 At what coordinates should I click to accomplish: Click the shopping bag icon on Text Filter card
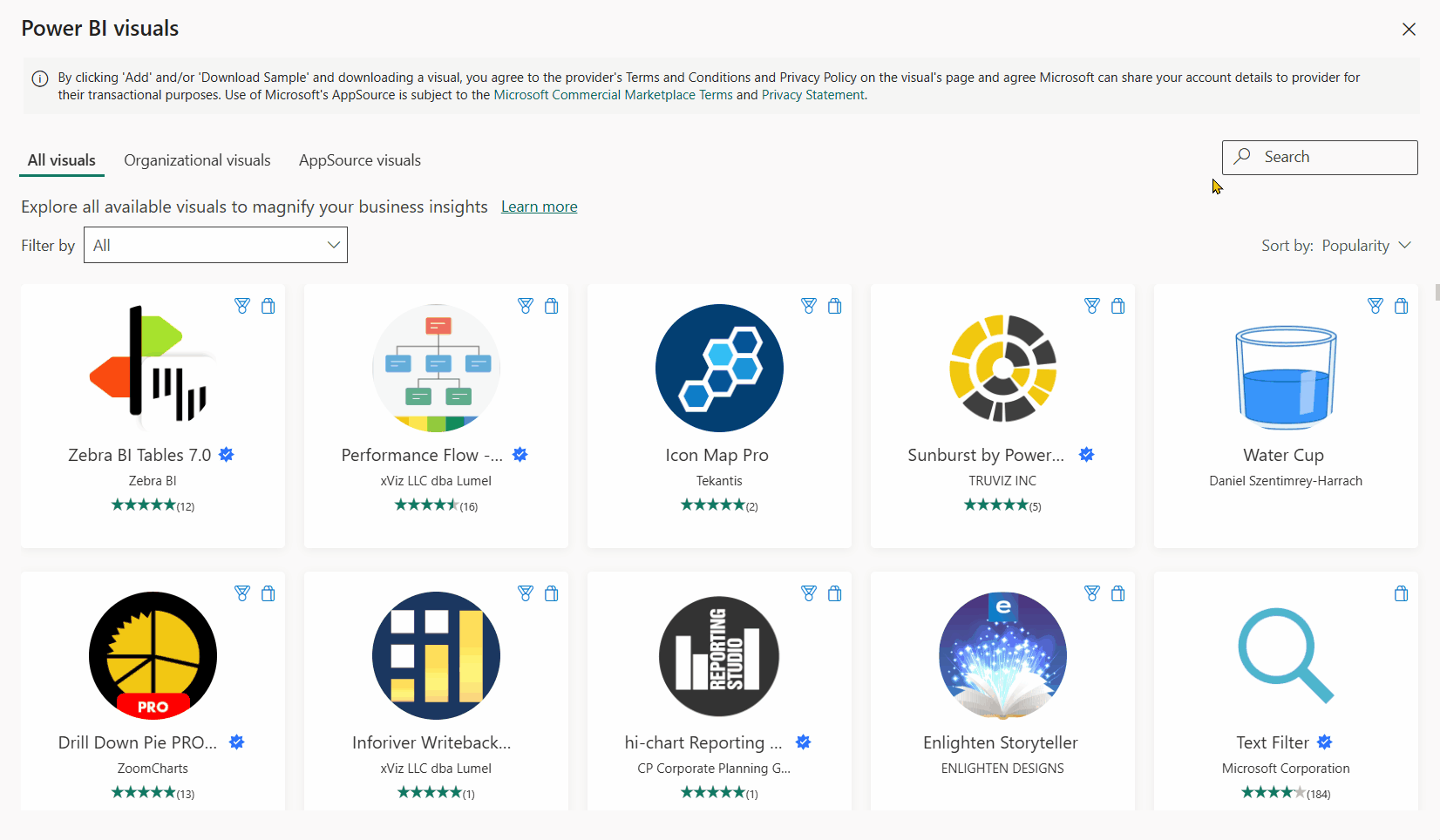1401,593
